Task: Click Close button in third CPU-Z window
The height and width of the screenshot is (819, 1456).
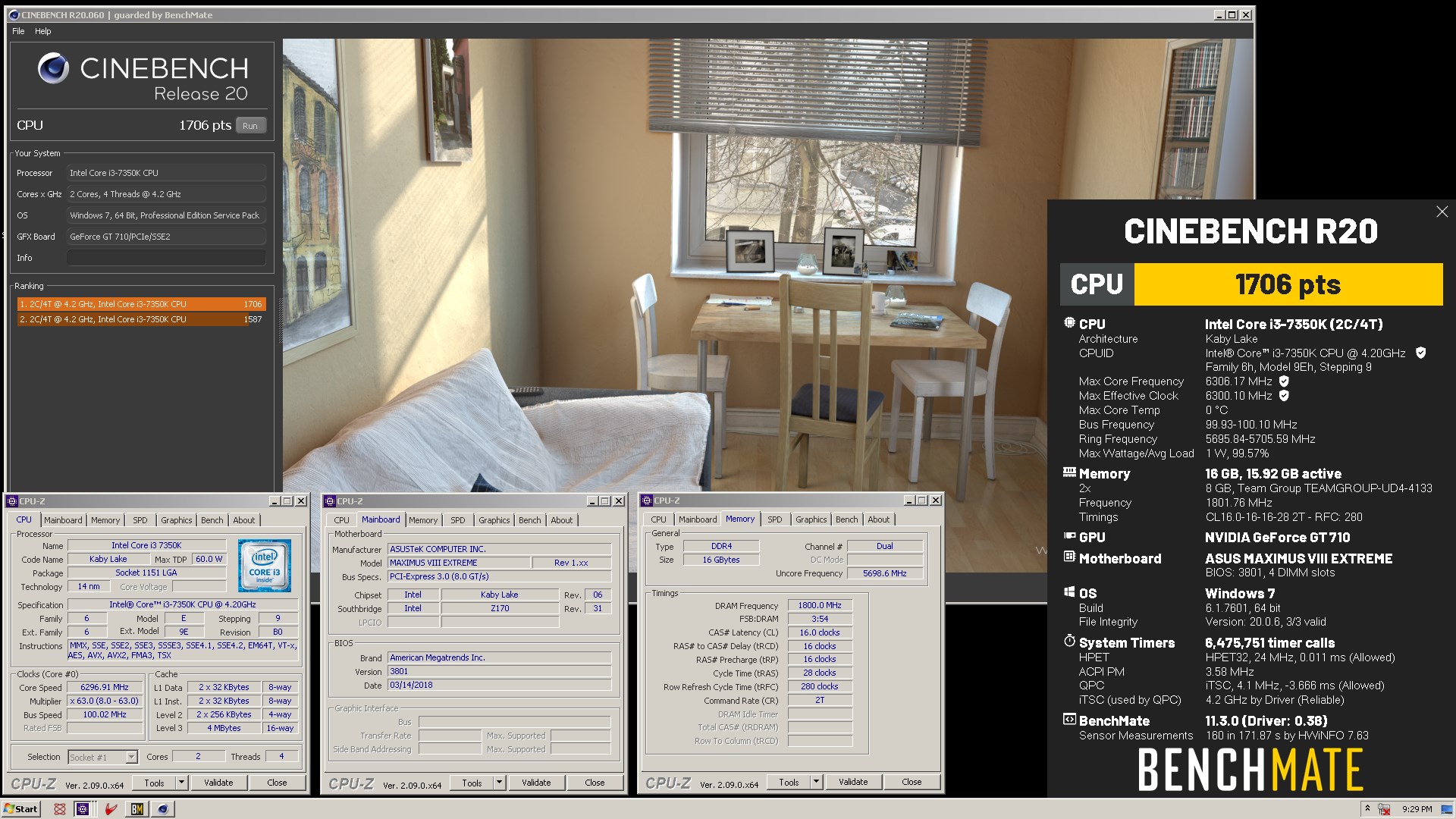Action: click(912, 782)
